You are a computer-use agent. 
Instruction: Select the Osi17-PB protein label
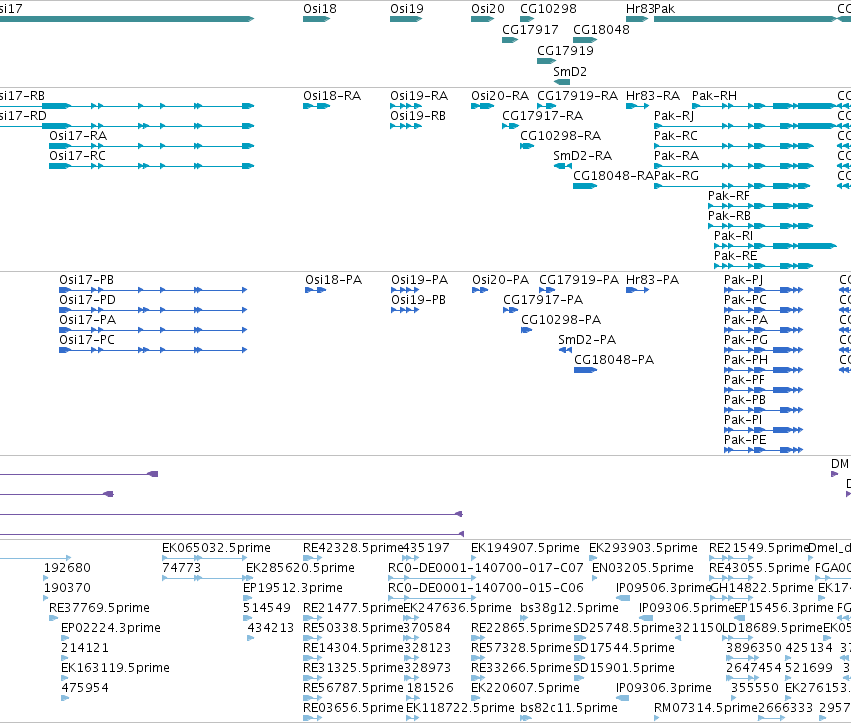pos(87,281)
